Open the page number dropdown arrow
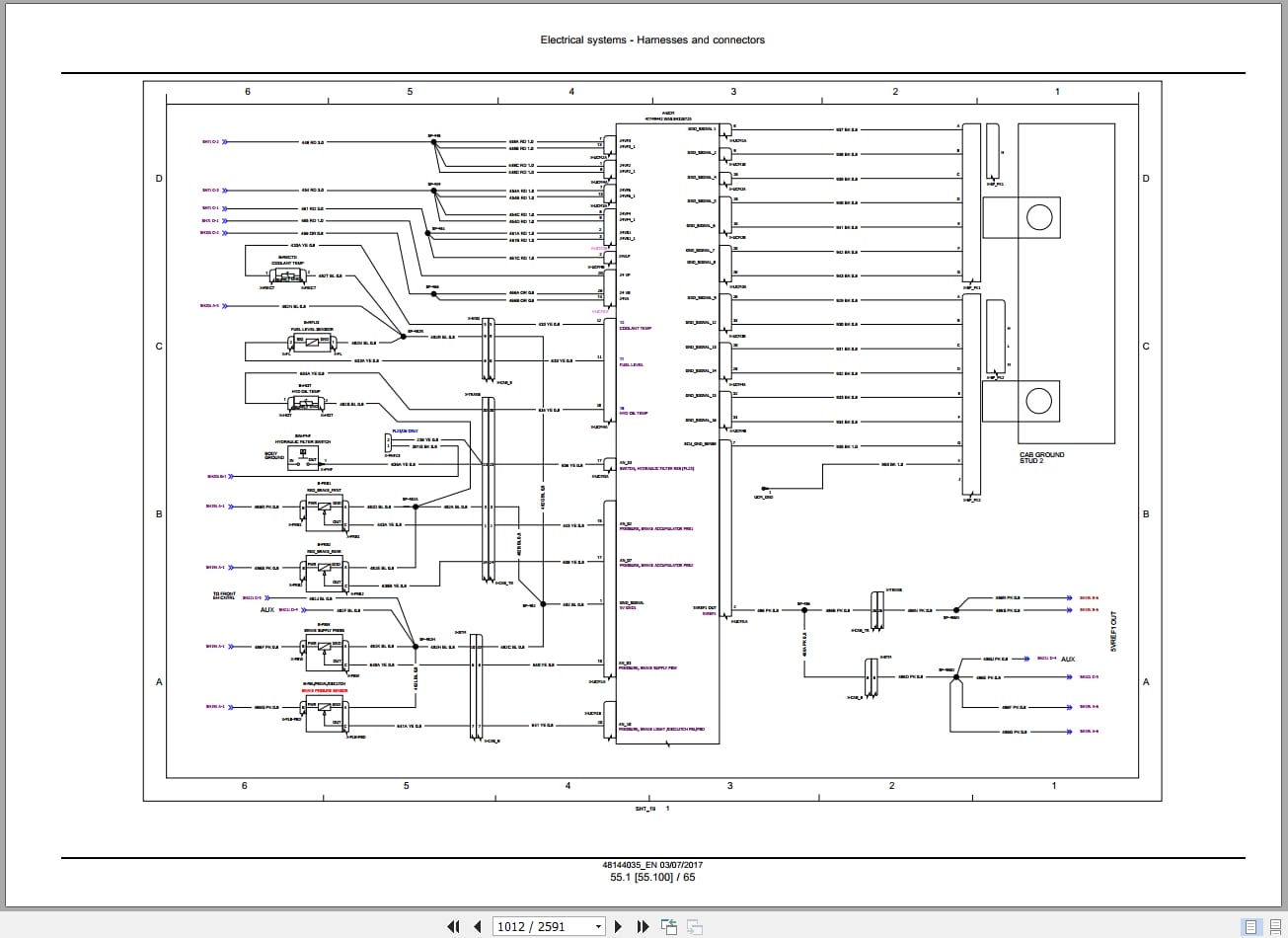The width and height of the screenshot is (1288, 938). (597, 926)
